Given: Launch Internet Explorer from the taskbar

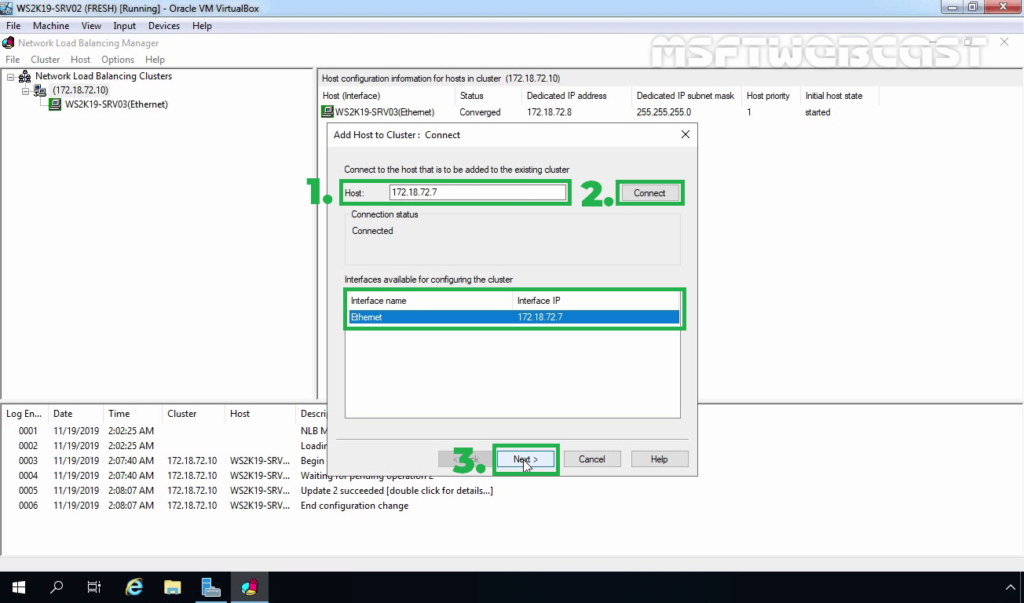Looking at the screenshot, I should [x=134, y=587].
